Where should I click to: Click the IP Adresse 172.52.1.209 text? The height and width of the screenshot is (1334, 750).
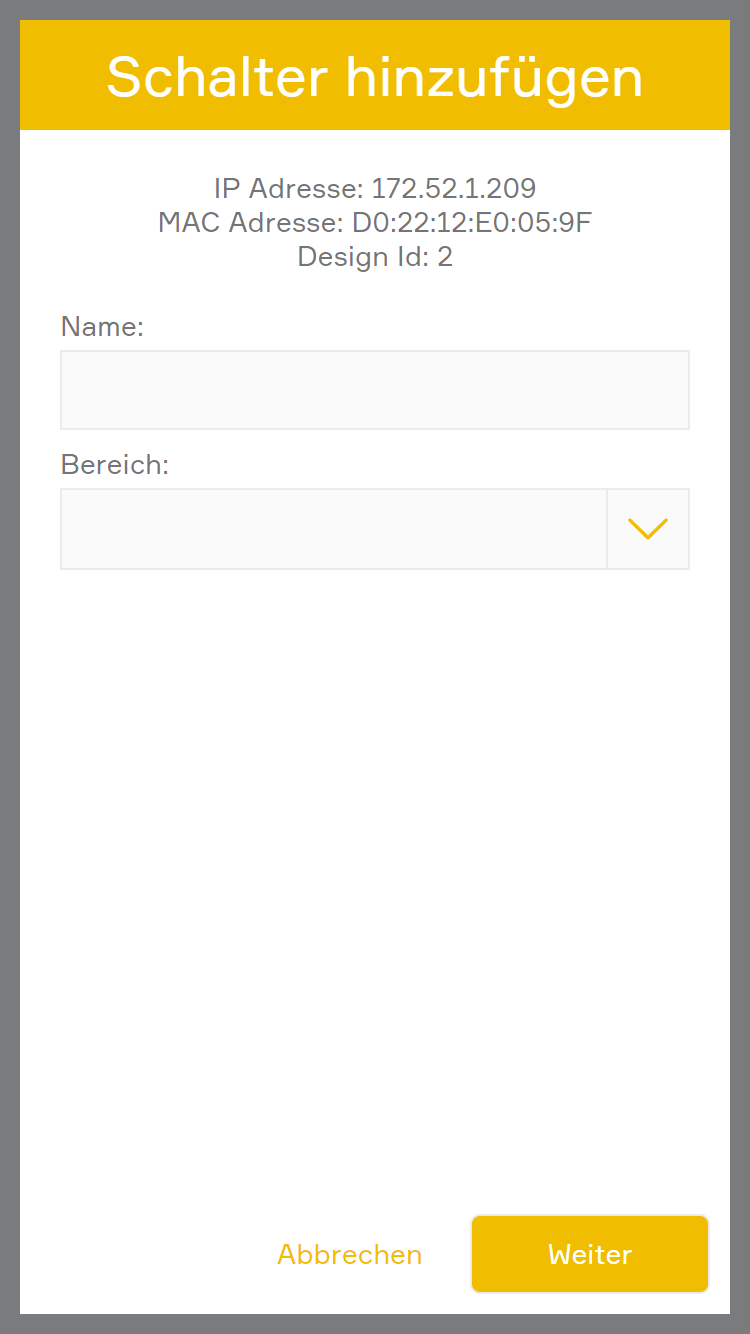click(375, 188)
